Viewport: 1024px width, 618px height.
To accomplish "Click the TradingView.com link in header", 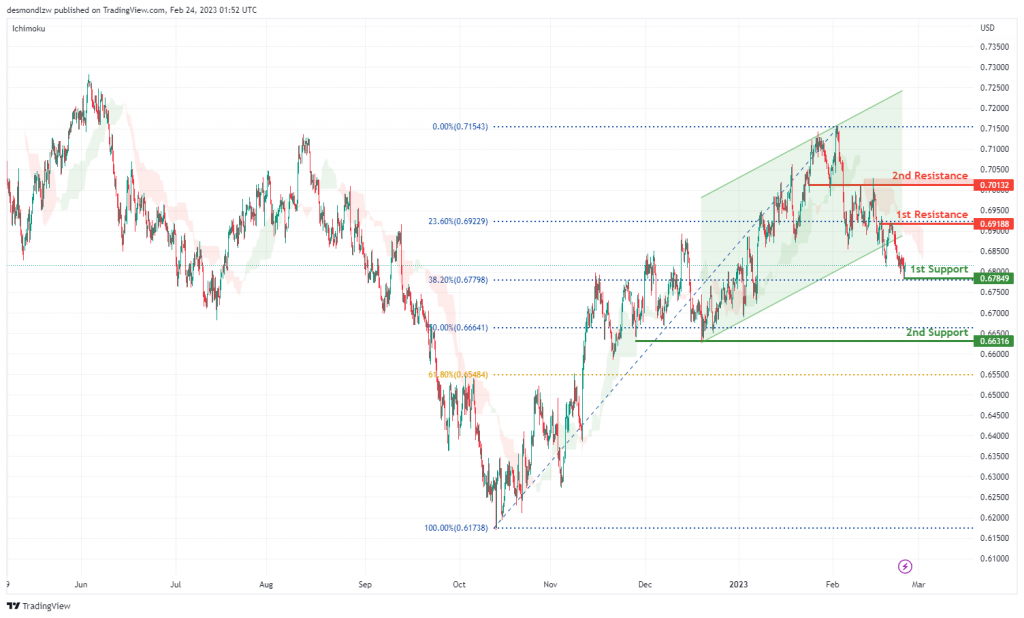I will 134,10.
